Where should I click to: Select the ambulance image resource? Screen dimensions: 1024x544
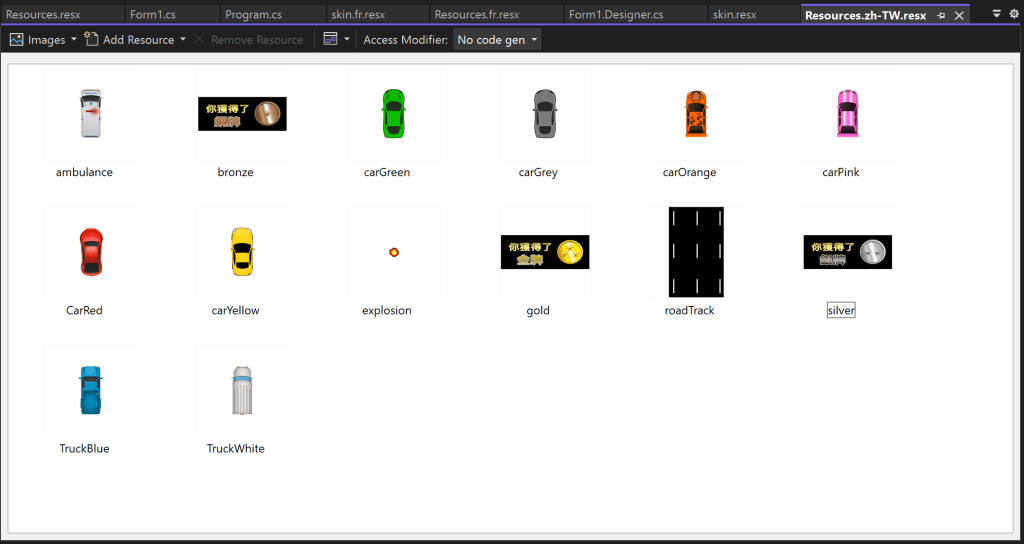[91, 114]
